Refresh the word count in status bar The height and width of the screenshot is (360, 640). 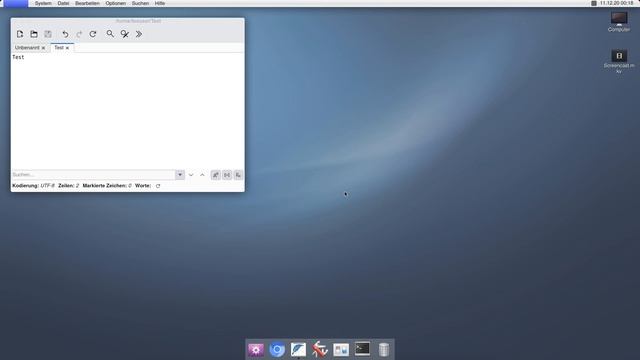[158, 186]
